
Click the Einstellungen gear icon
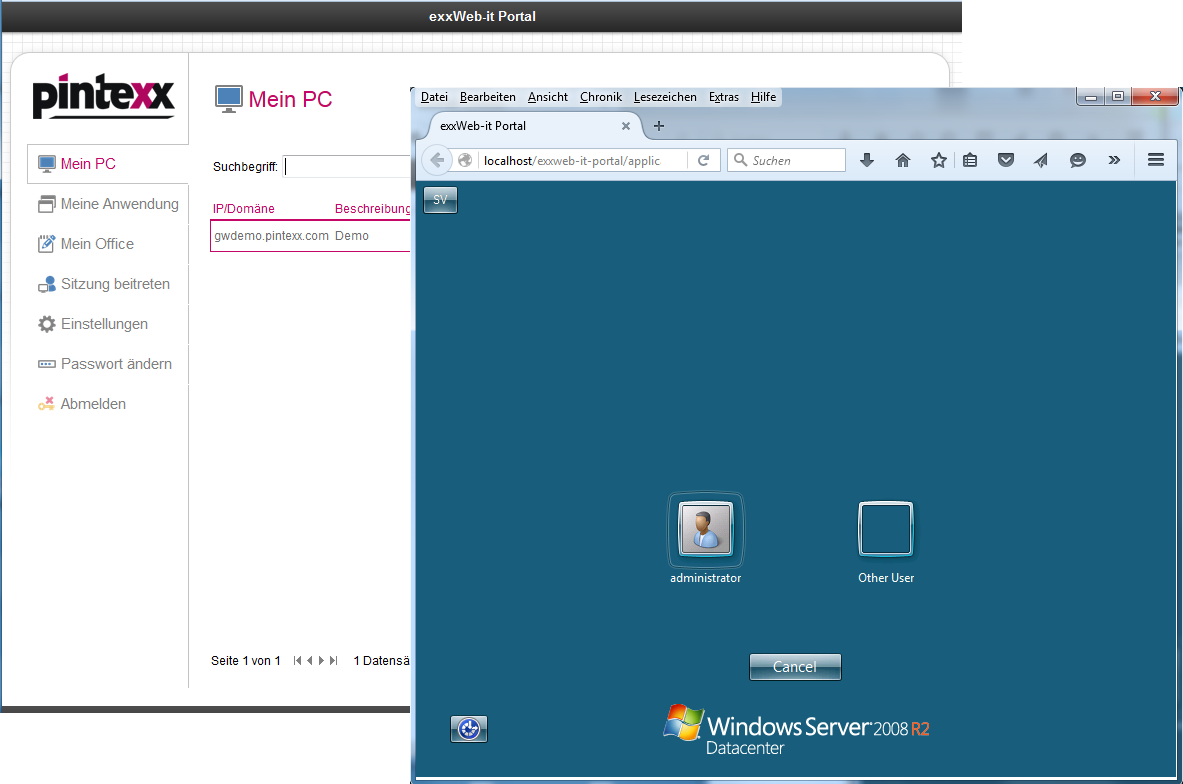(47, 324)
